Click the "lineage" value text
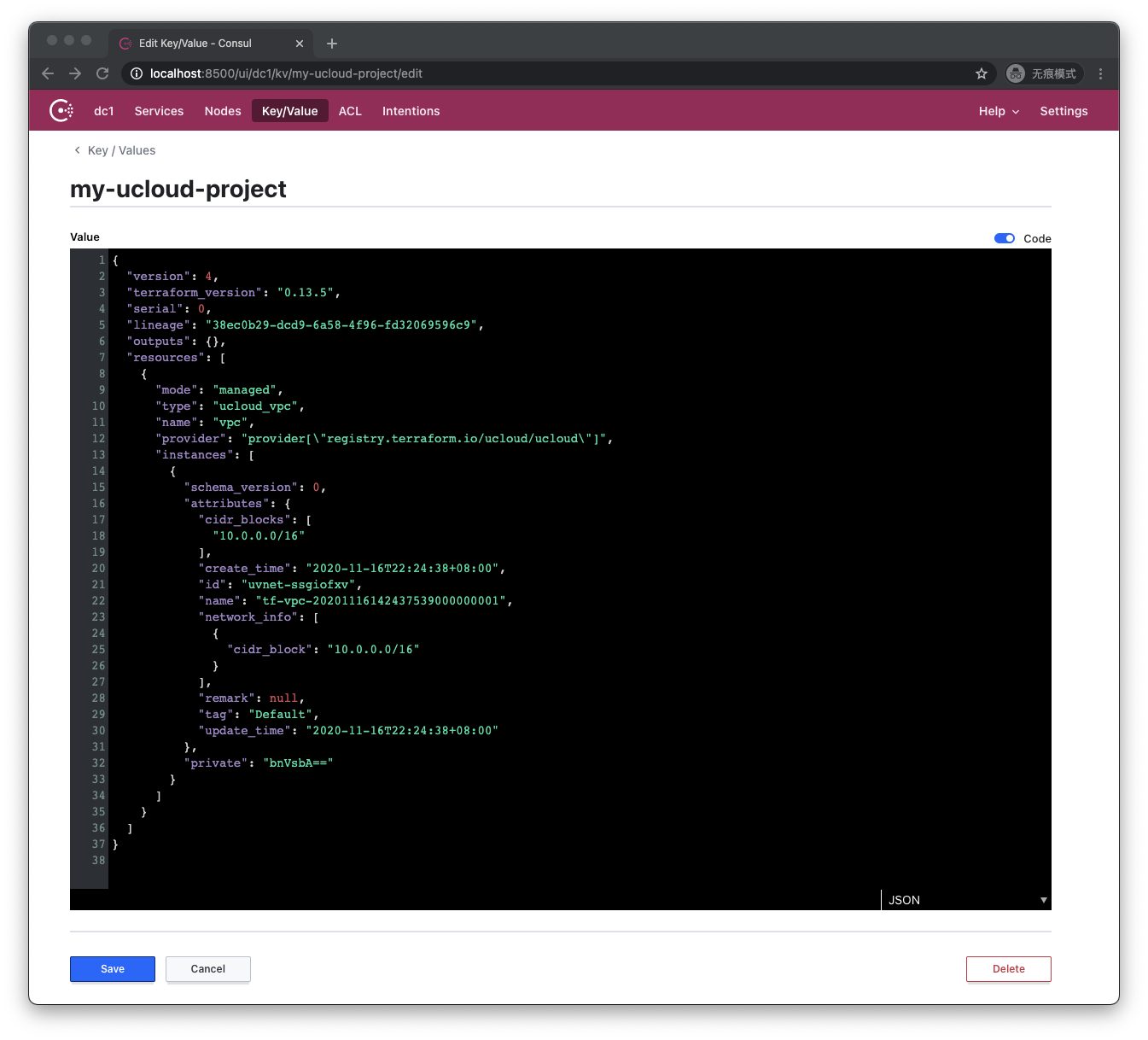1148x1040 pixels. [x=345, y=325]
